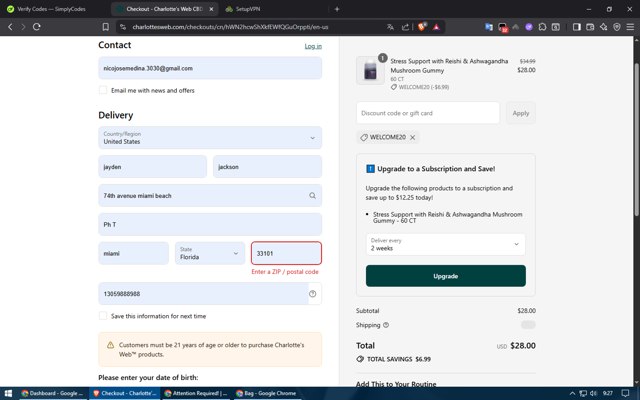This screenshot has width=640, height=400.
Task: Click the ZIP code field '33101'
Action: click(286, 253)
